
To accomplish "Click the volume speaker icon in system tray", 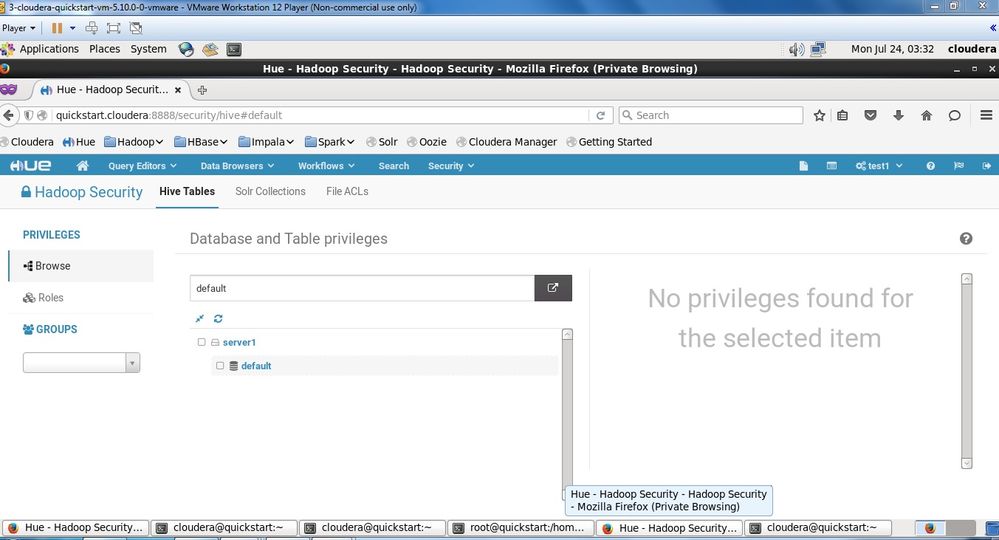I will (x=796, y=49).
